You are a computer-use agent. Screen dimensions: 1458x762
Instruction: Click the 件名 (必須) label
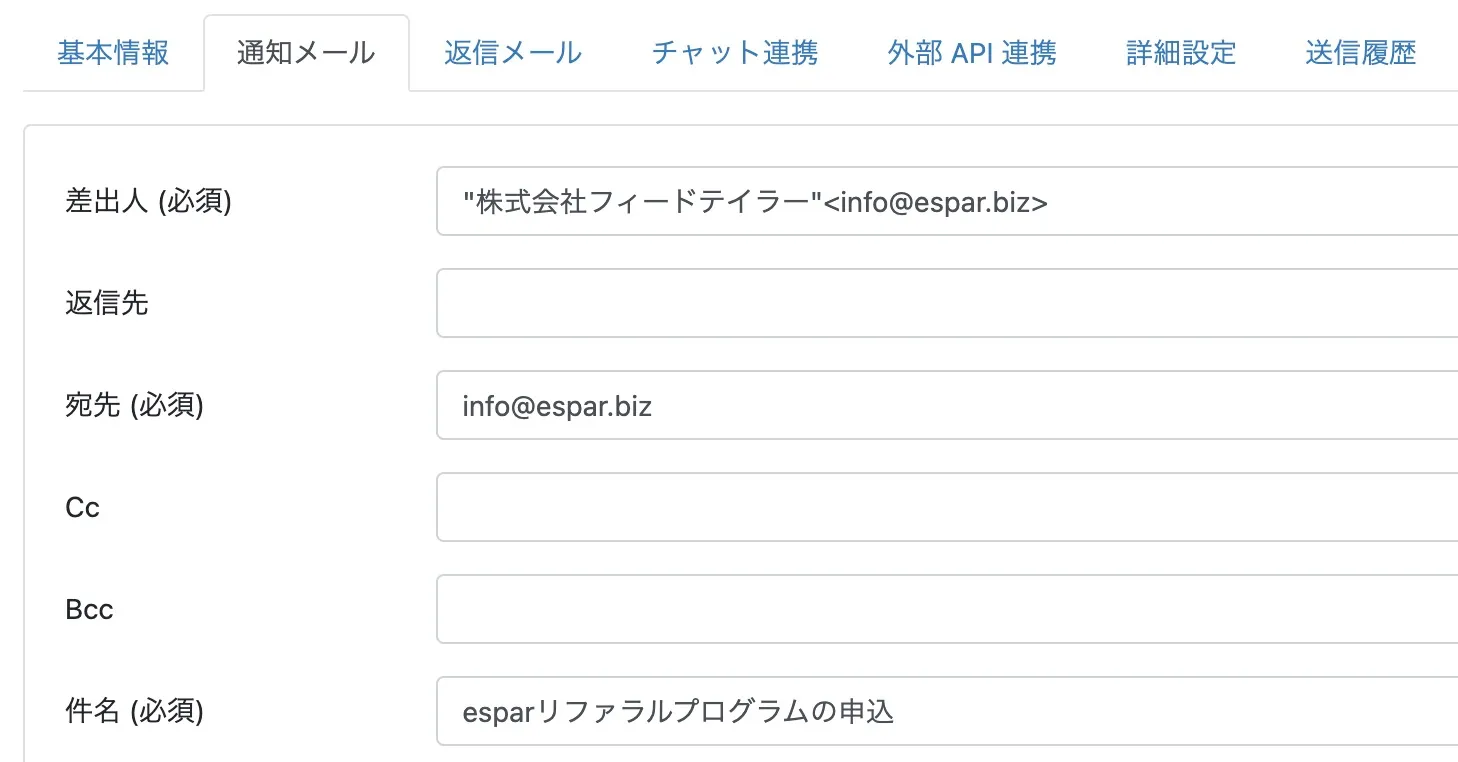point(134,712)
